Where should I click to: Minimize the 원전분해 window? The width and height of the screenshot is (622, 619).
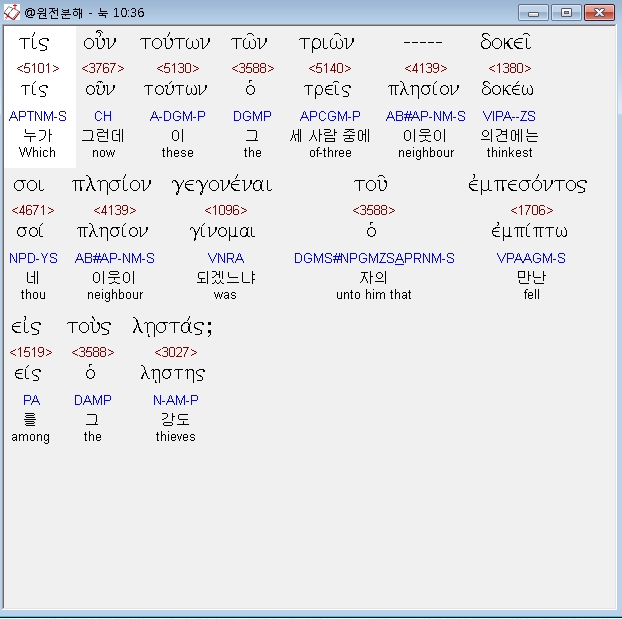(x=533, y=13)
